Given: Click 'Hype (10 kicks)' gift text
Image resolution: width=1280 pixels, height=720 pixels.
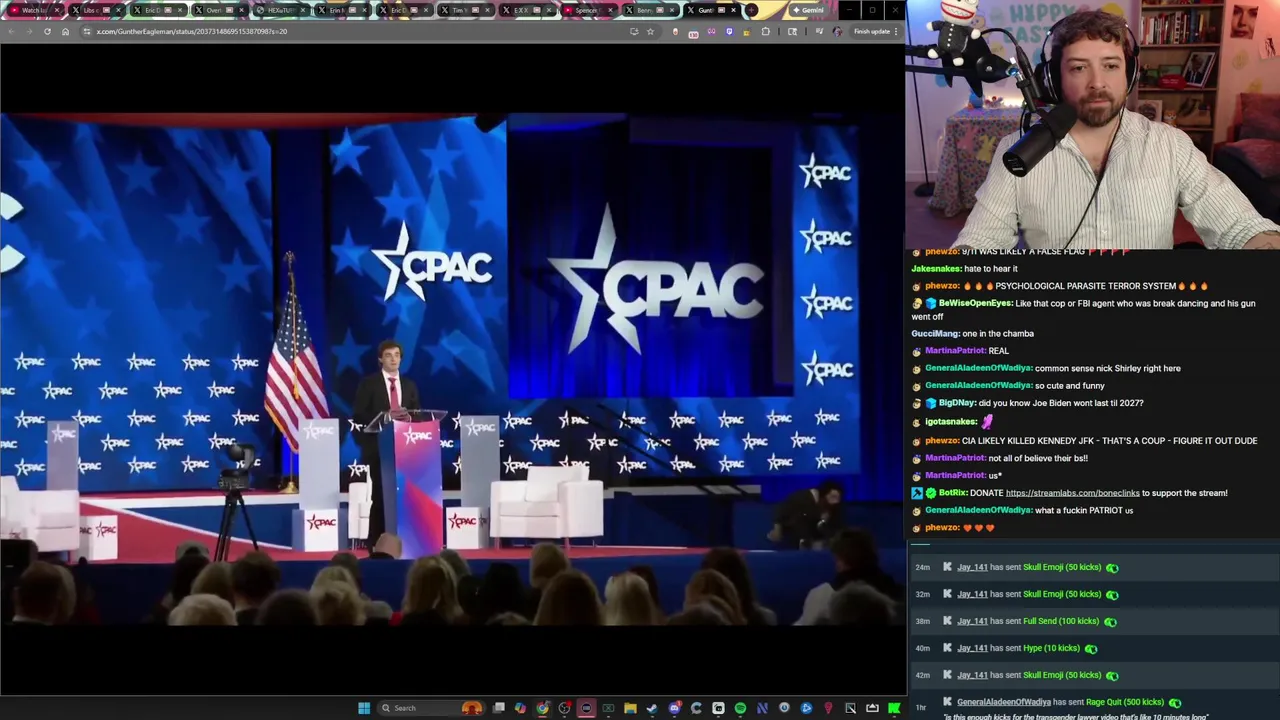Looking at the screenshot, I should click(x=1051, y=648).
